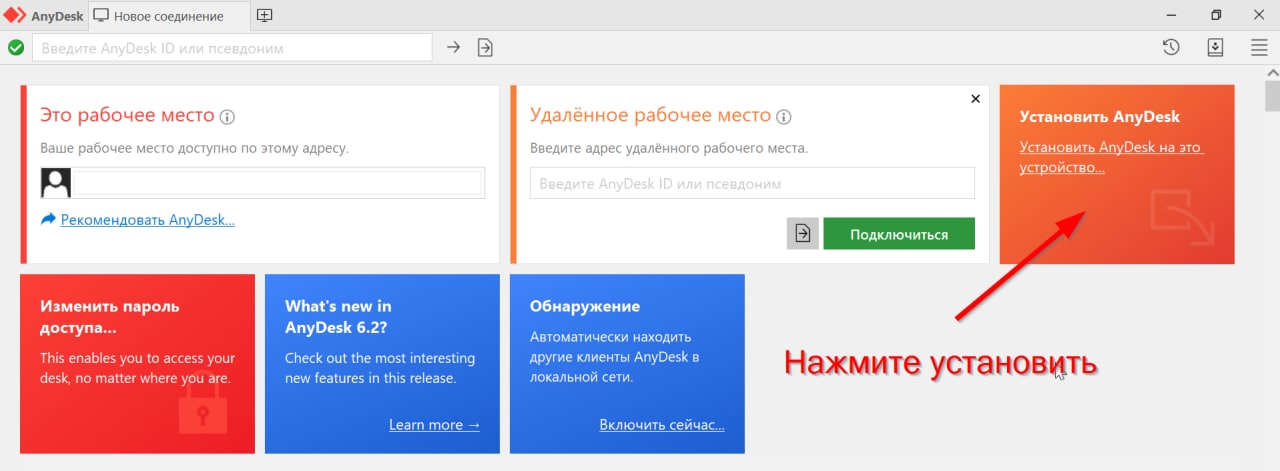Click info icon next to Удалённое рабочее место
Image resolution: width=1280 pixels, height=471 pixels.
tap(784, 117)
